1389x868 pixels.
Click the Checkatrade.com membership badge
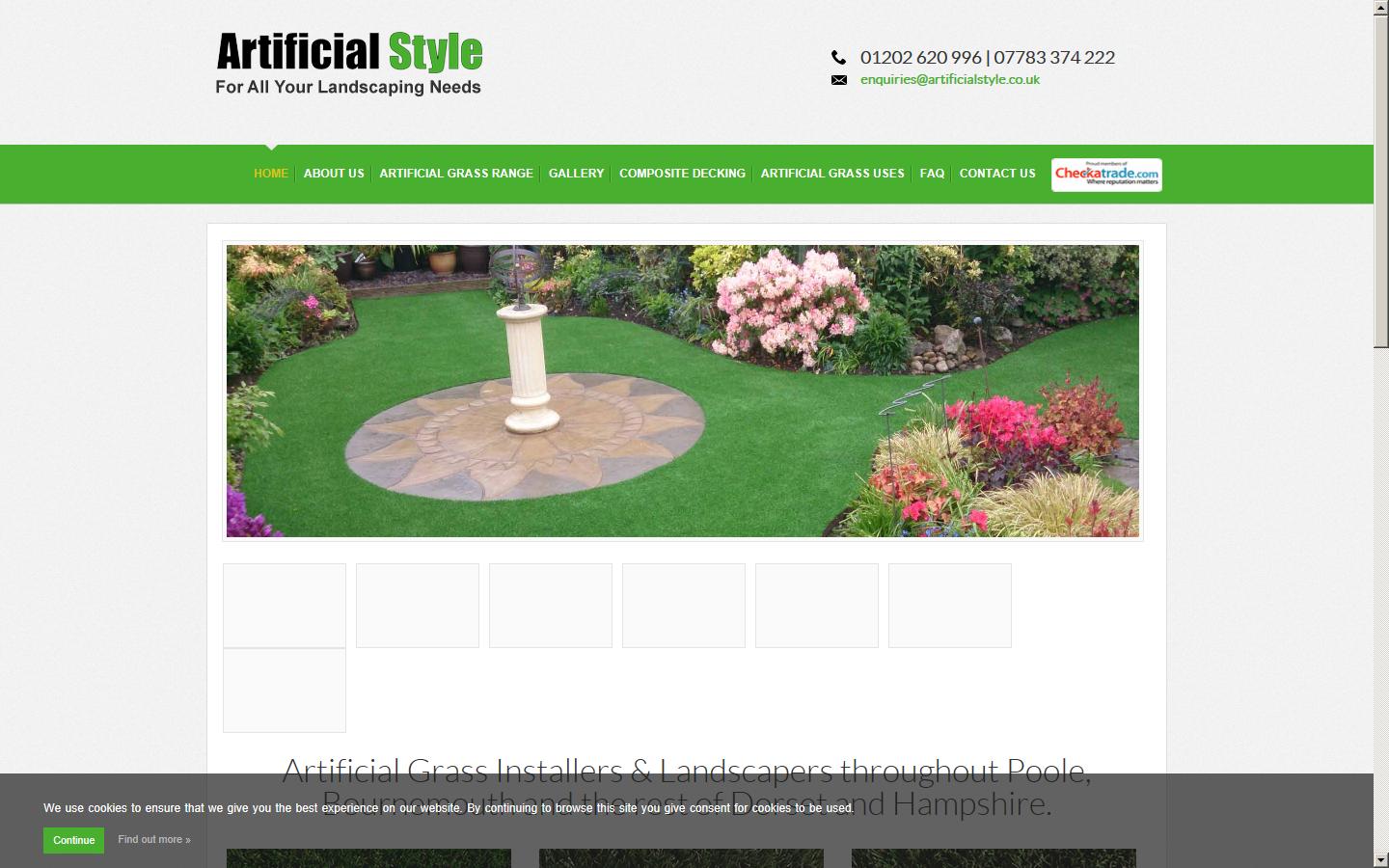pyautogui.click(x=1106, y=175)
